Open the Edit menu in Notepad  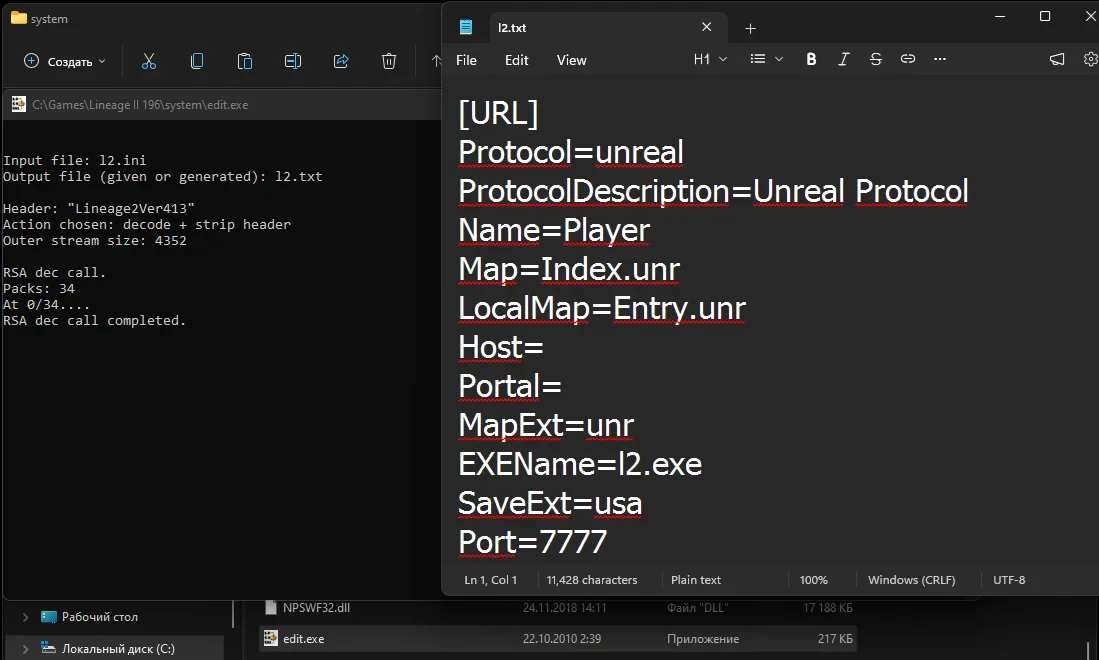tap(517, 60)
